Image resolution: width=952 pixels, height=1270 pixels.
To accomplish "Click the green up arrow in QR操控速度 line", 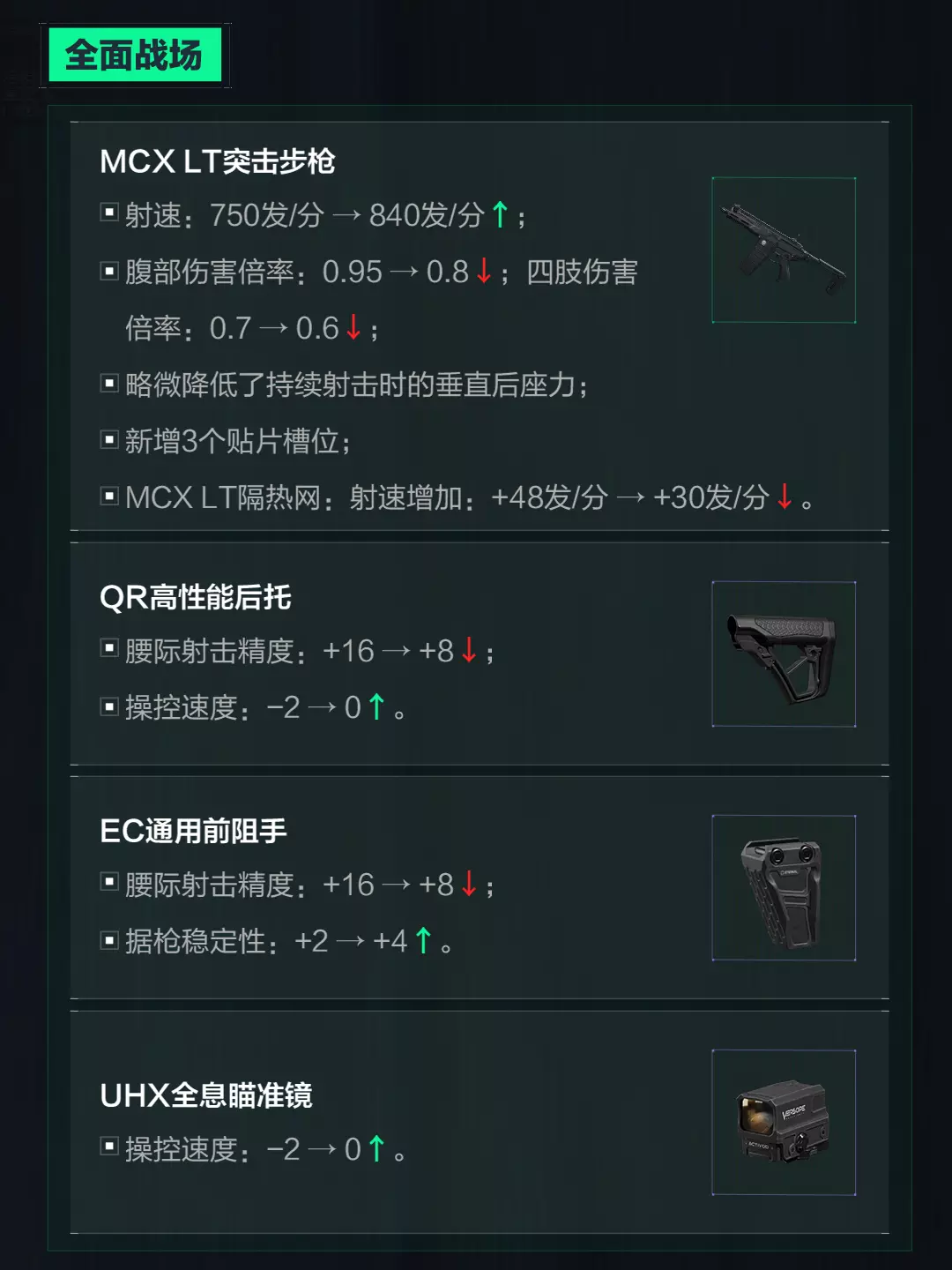I will (x=376, y=706).
